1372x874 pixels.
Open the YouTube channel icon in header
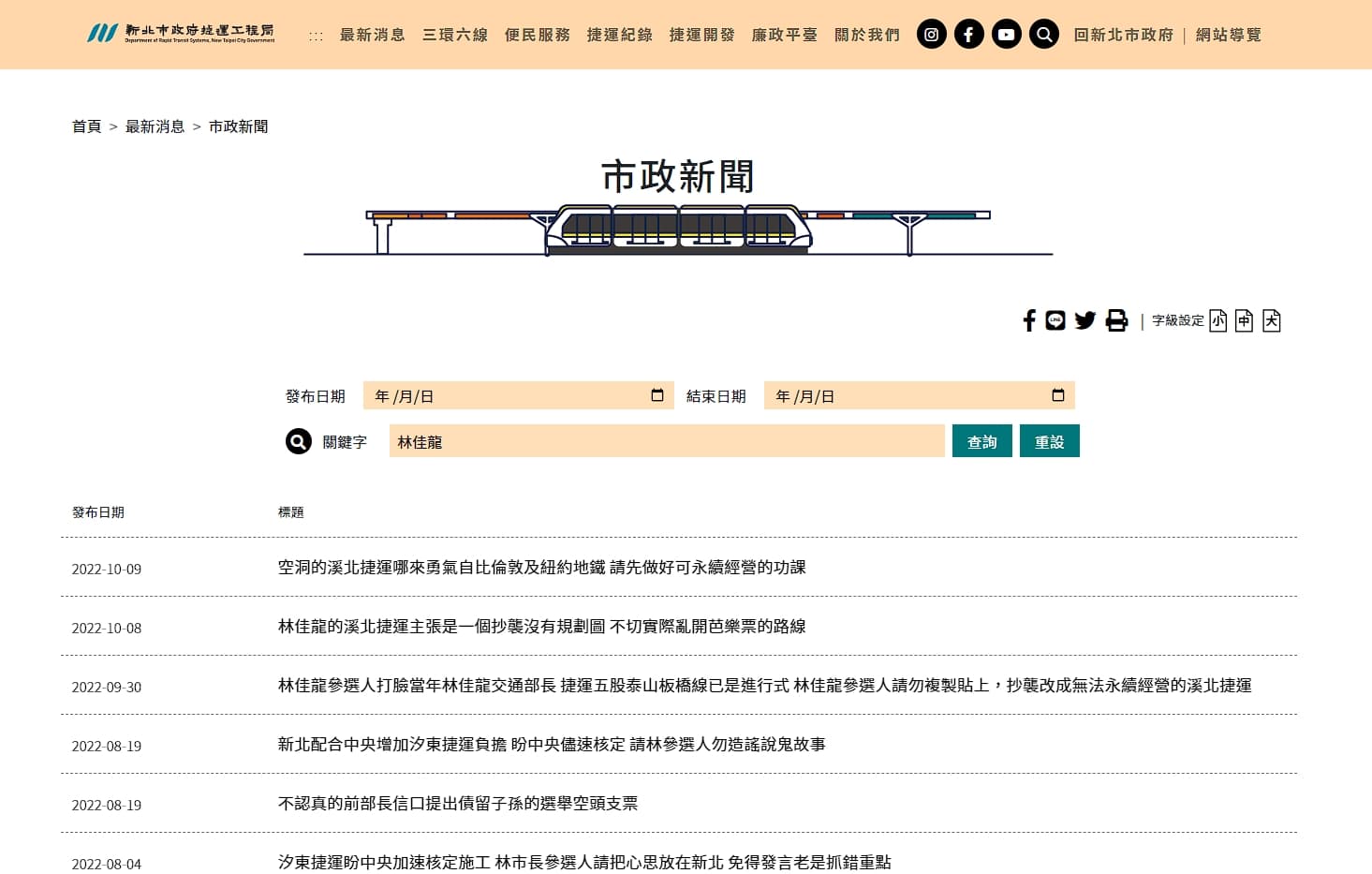click(x=1006, y=35)
